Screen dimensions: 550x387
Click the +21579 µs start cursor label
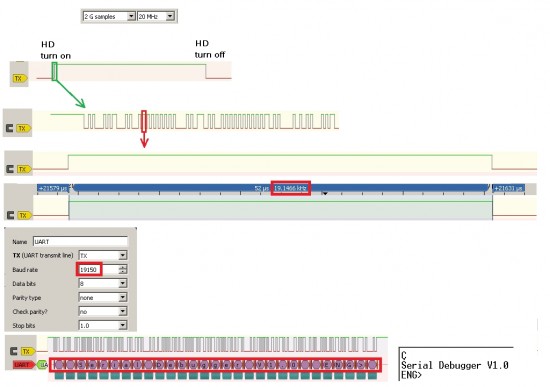[x=53, y=188]
